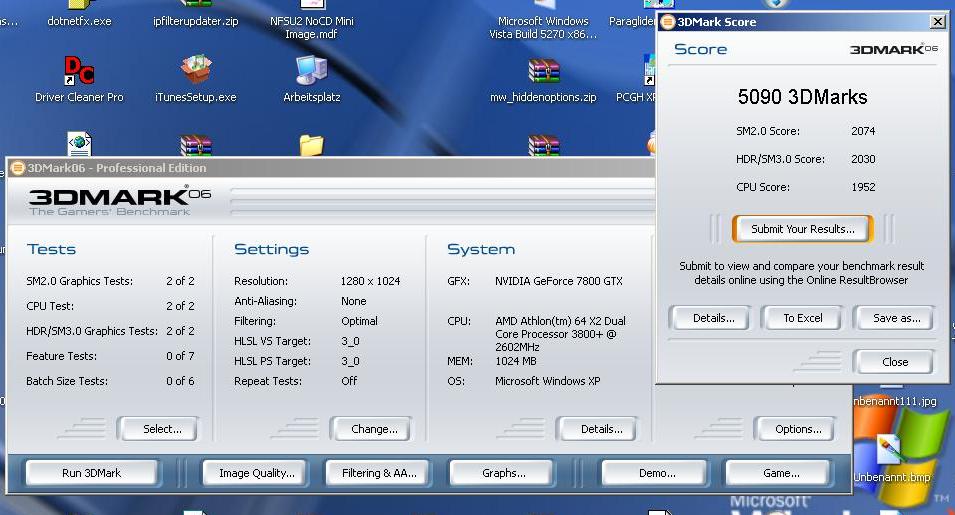Click the Batch Size Tests 0 of 6 value
Image resolution: width=955 pixels, height=515 pixels.
(180, 381)
